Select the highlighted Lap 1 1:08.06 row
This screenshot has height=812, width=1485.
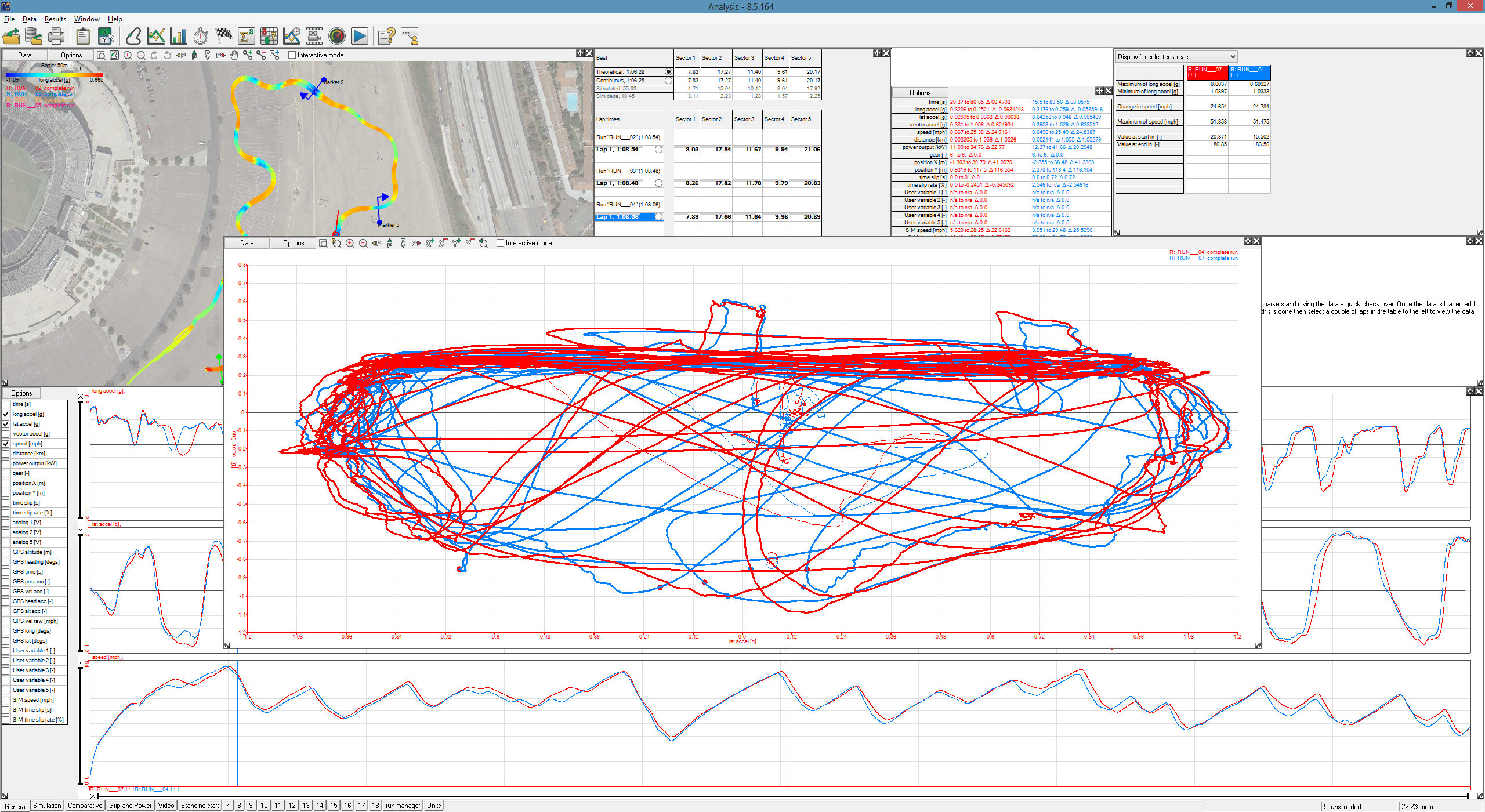629,217
